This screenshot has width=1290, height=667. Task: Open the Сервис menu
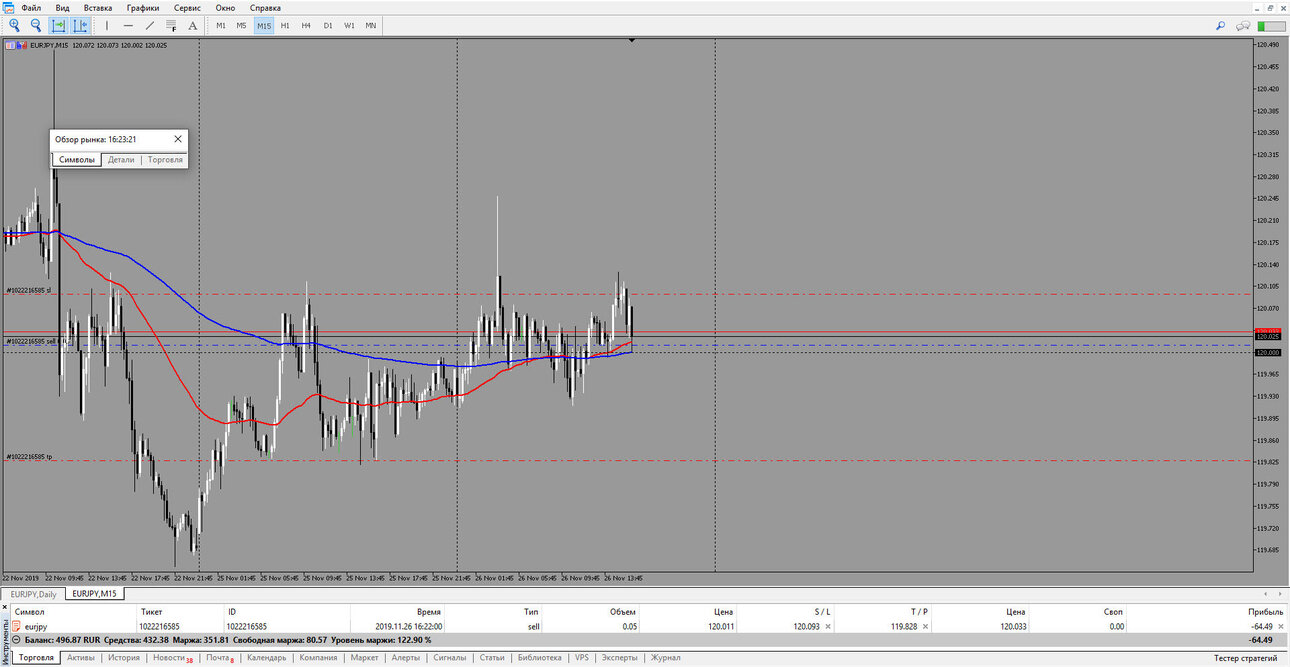click(x=187, y=7)
